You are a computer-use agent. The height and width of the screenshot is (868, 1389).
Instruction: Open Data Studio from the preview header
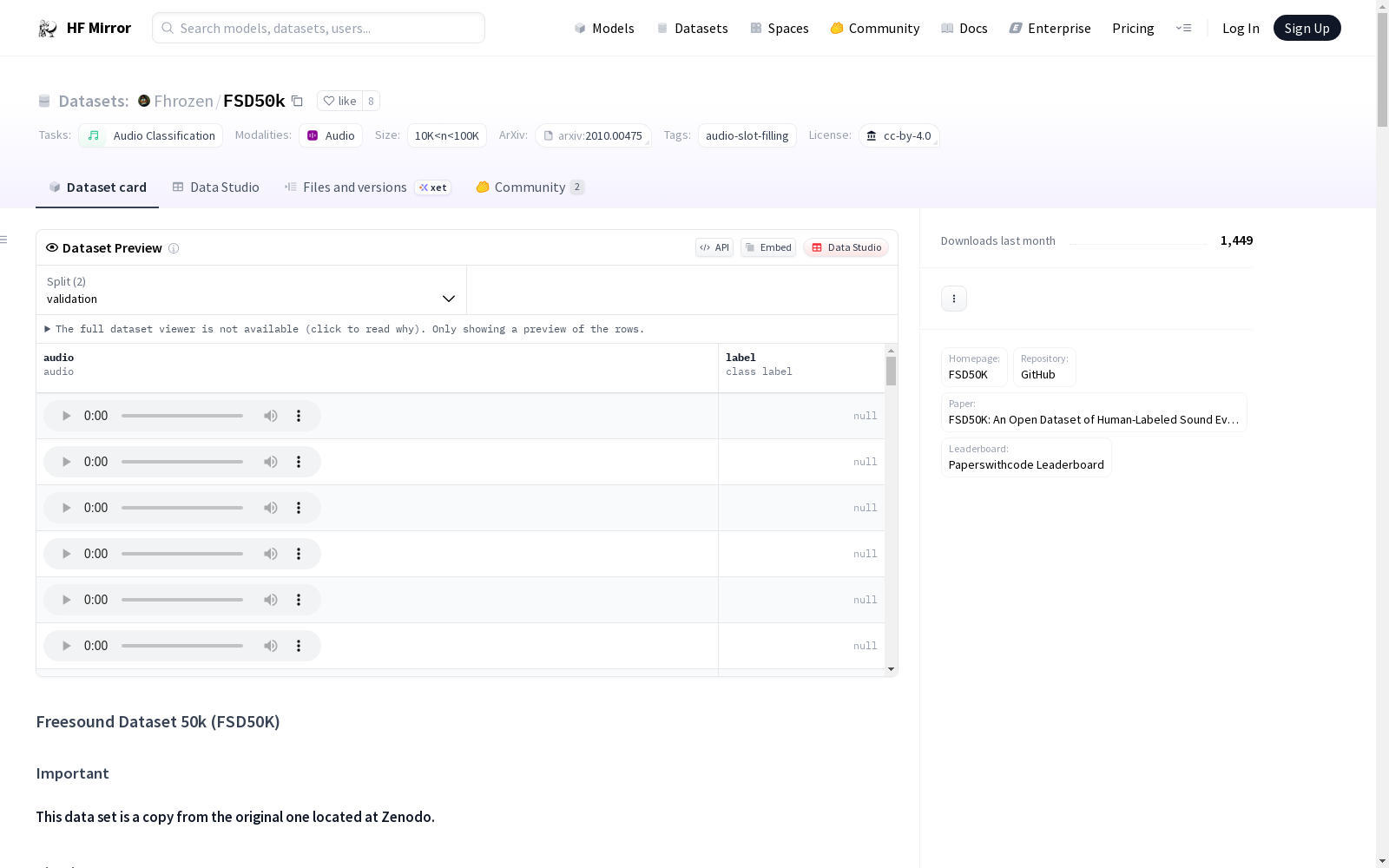[846, 247]
